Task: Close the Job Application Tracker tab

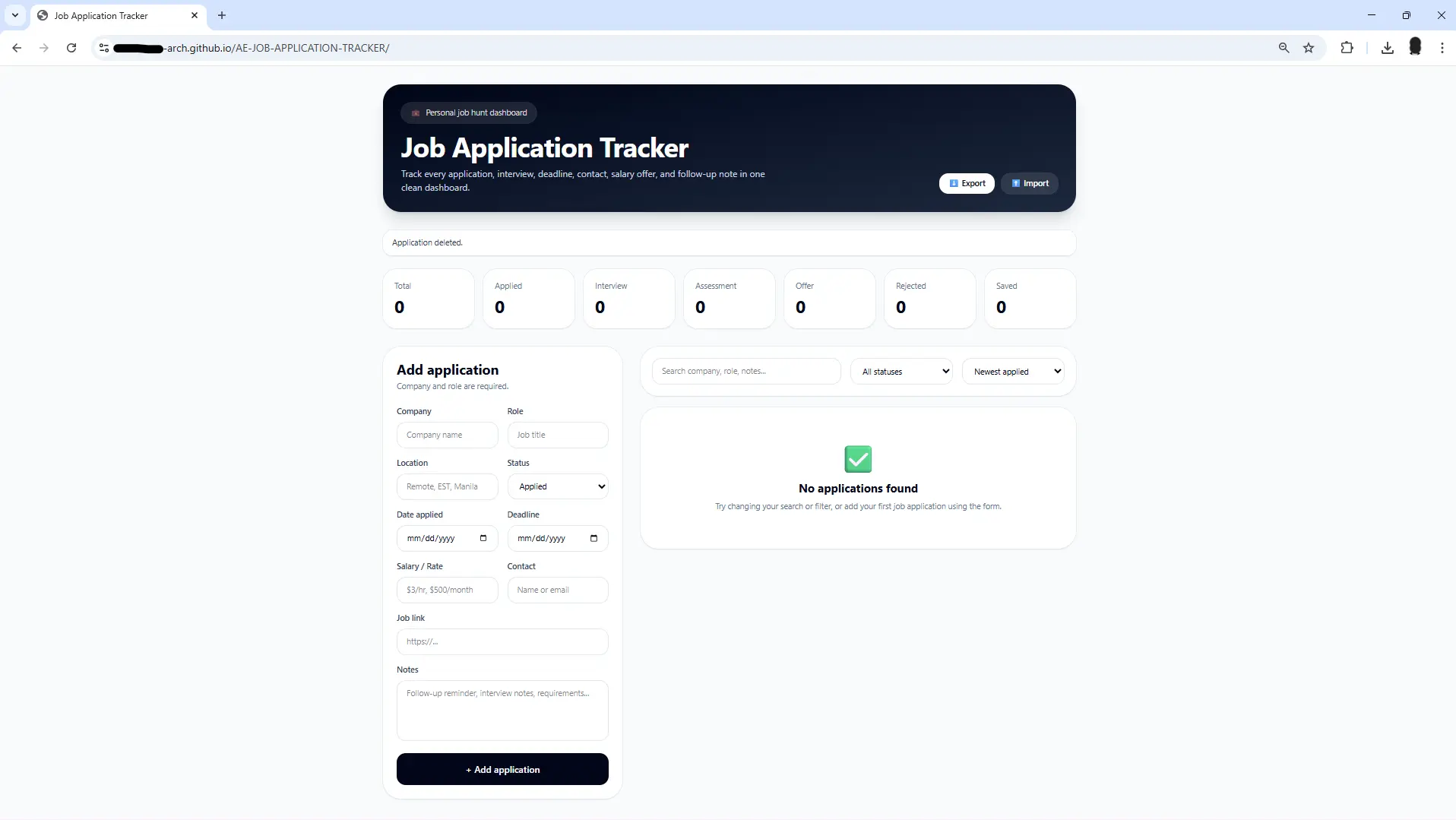Action: click(x=195, y=15)
